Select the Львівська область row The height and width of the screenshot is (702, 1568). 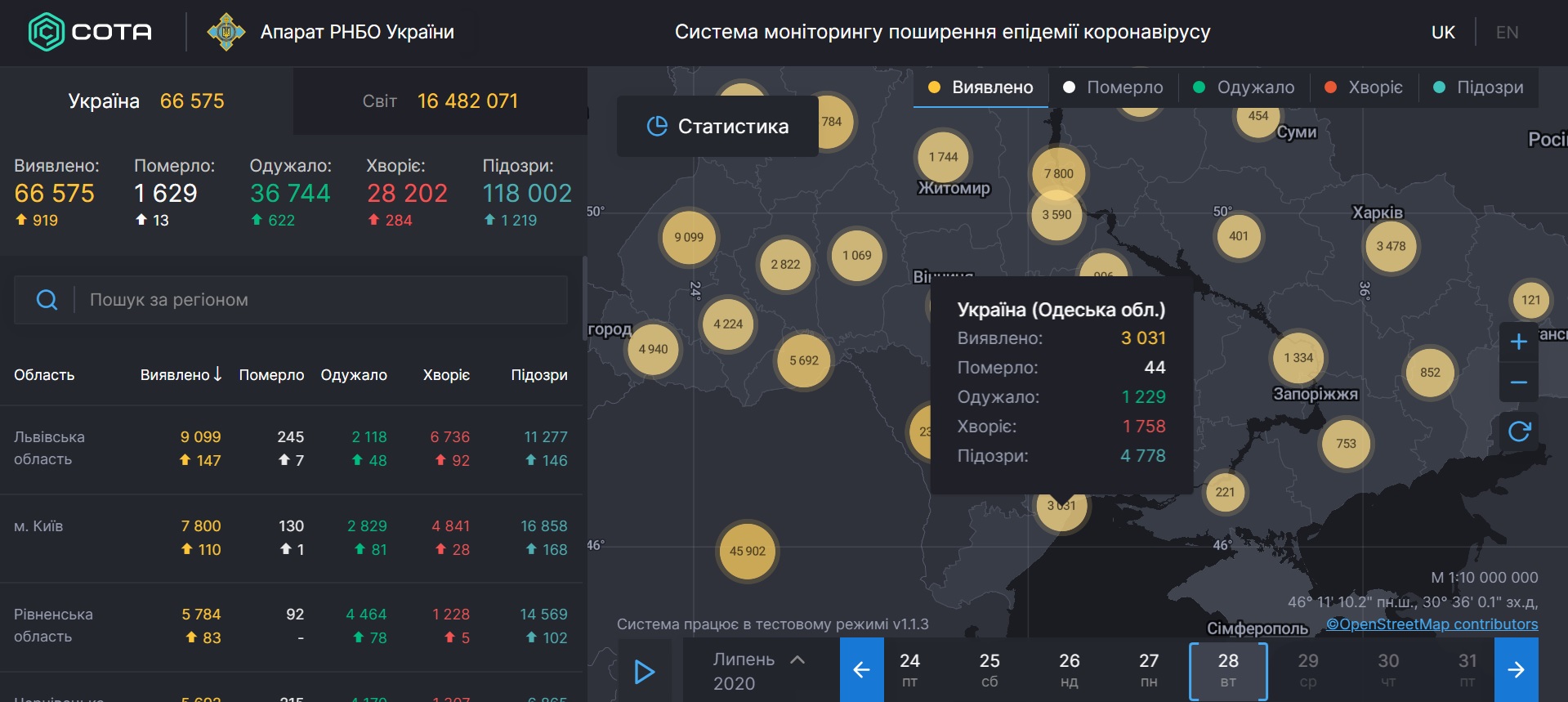293,449
